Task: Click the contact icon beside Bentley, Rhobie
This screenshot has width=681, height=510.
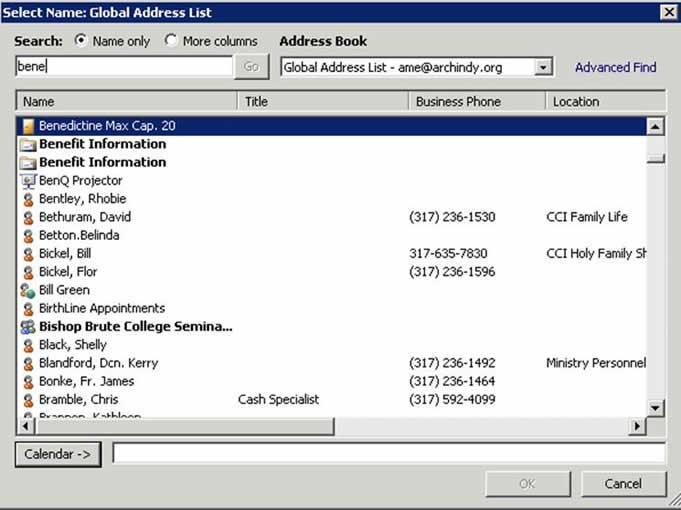Action: click(x=28, y=199)
